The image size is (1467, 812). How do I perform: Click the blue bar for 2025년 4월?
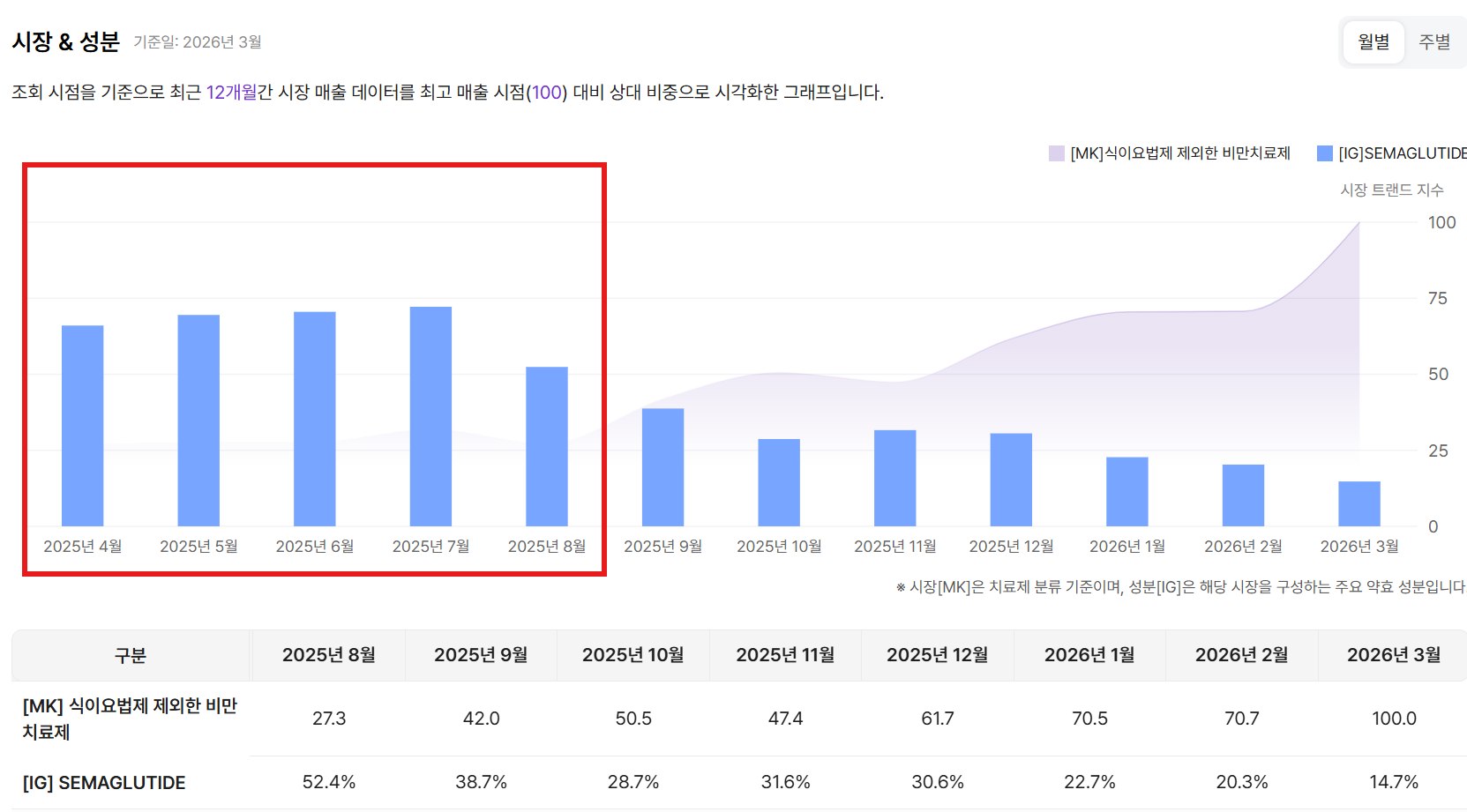pos(82,425)
